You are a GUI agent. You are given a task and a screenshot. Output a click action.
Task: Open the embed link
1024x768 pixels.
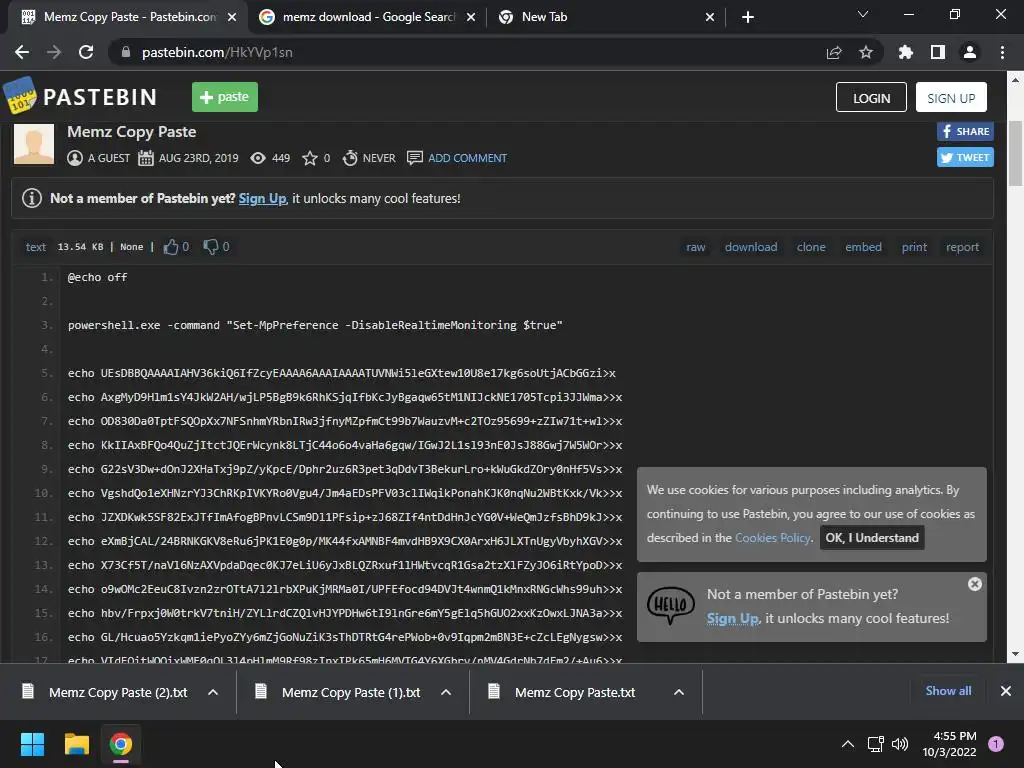[x=863, y=247]
